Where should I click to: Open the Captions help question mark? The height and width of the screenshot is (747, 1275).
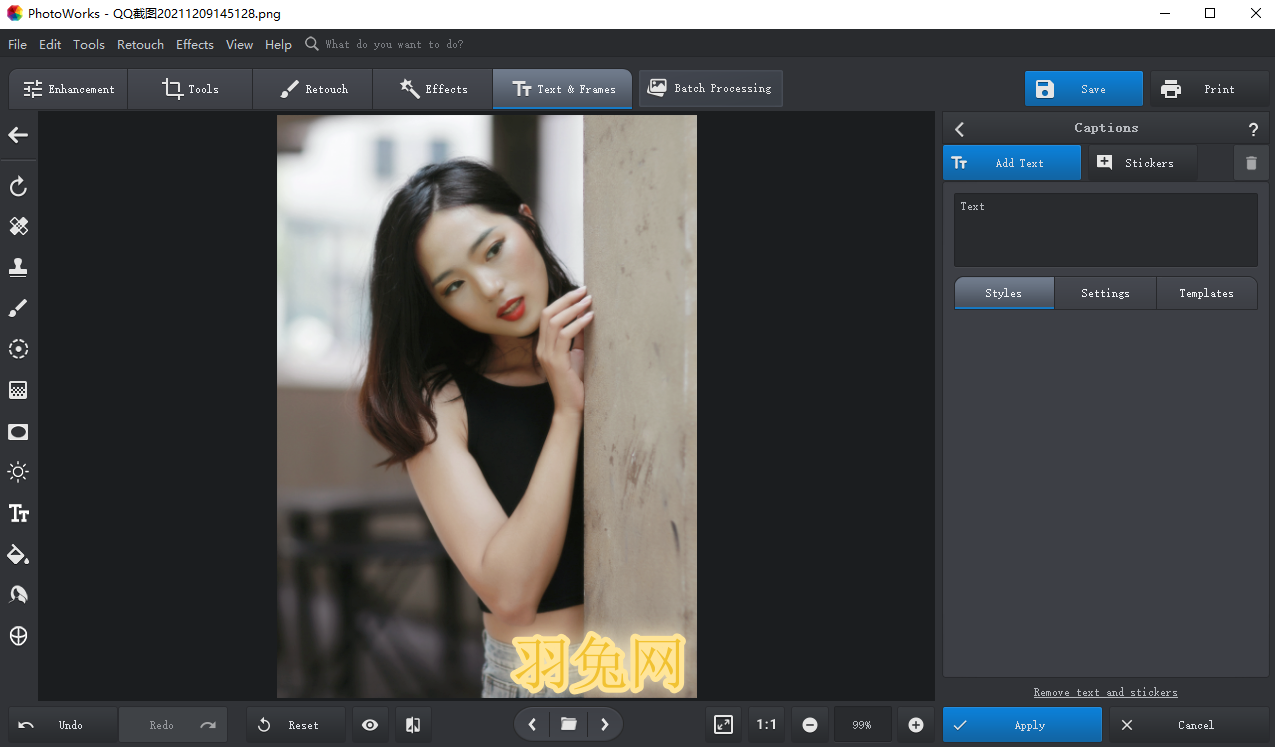[1253, 129]
